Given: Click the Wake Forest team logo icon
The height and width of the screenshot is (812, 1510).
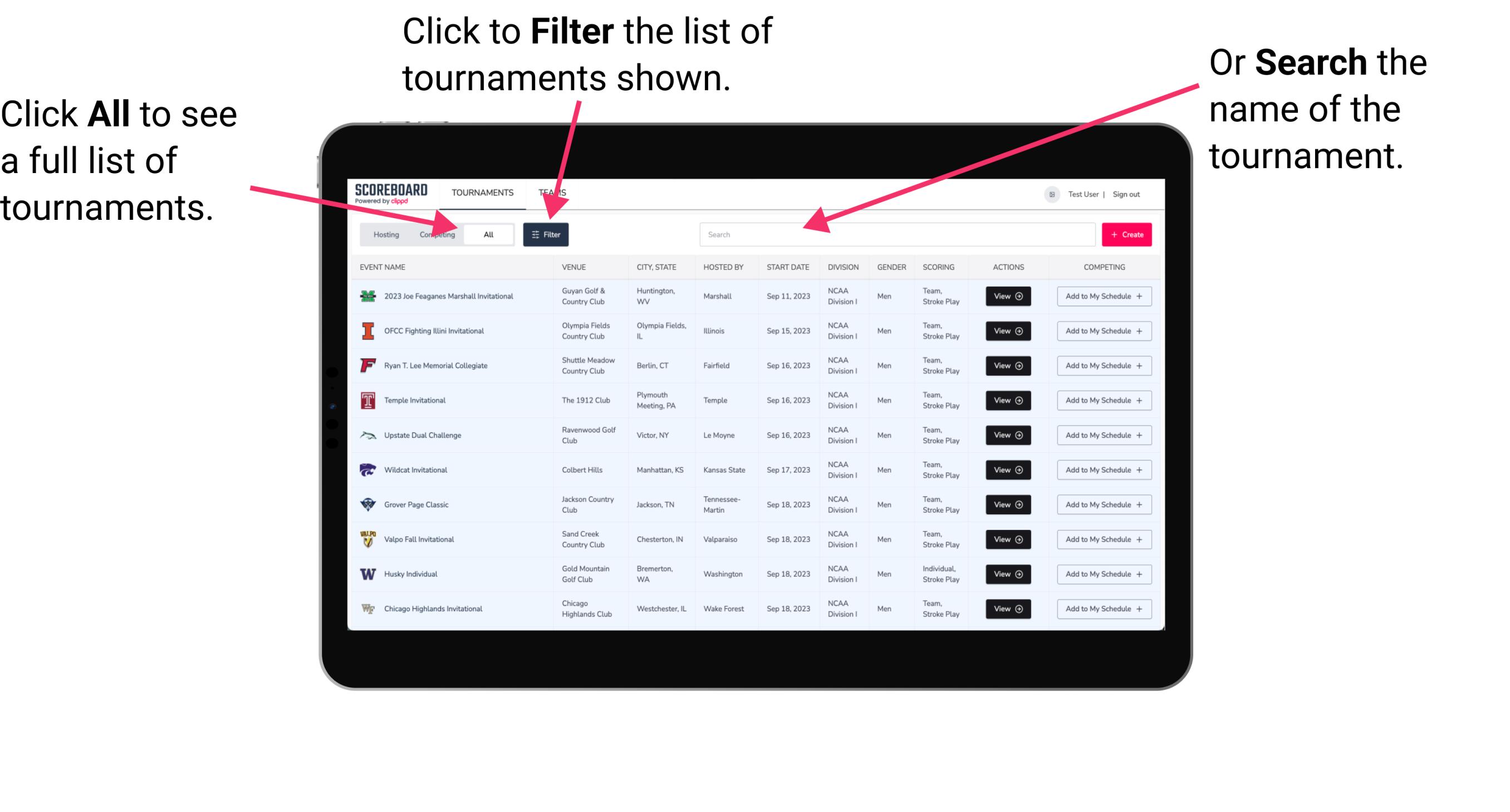Looking at the screenshot, I should pyautogui.click(x=366, y=608).
